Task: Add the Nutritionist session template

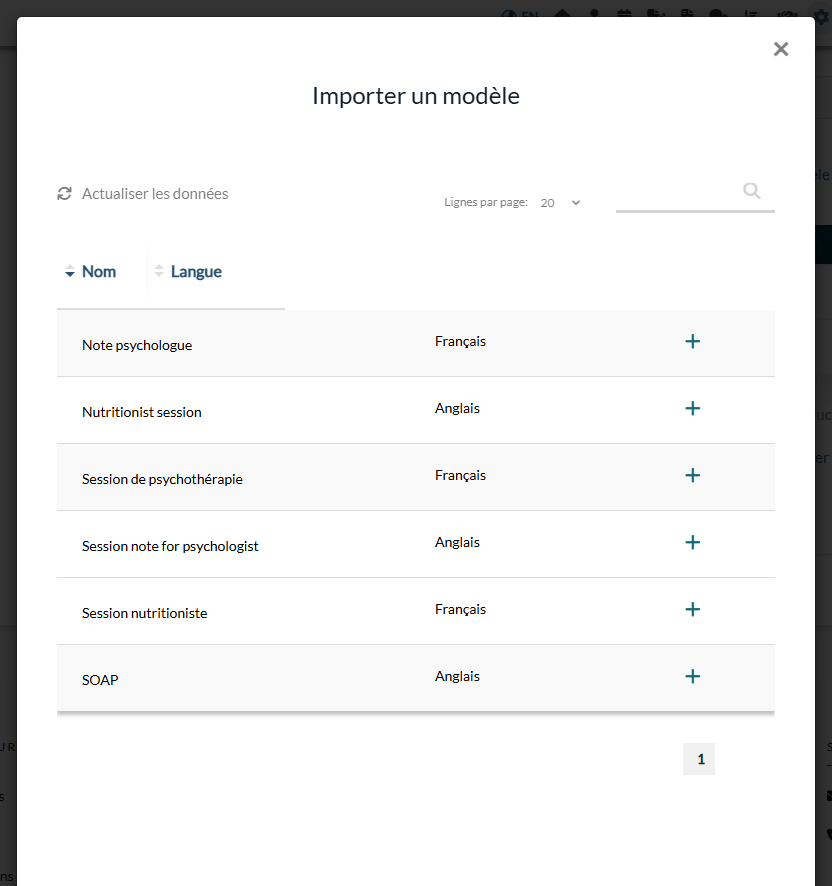Action: (x=692, y=409)
